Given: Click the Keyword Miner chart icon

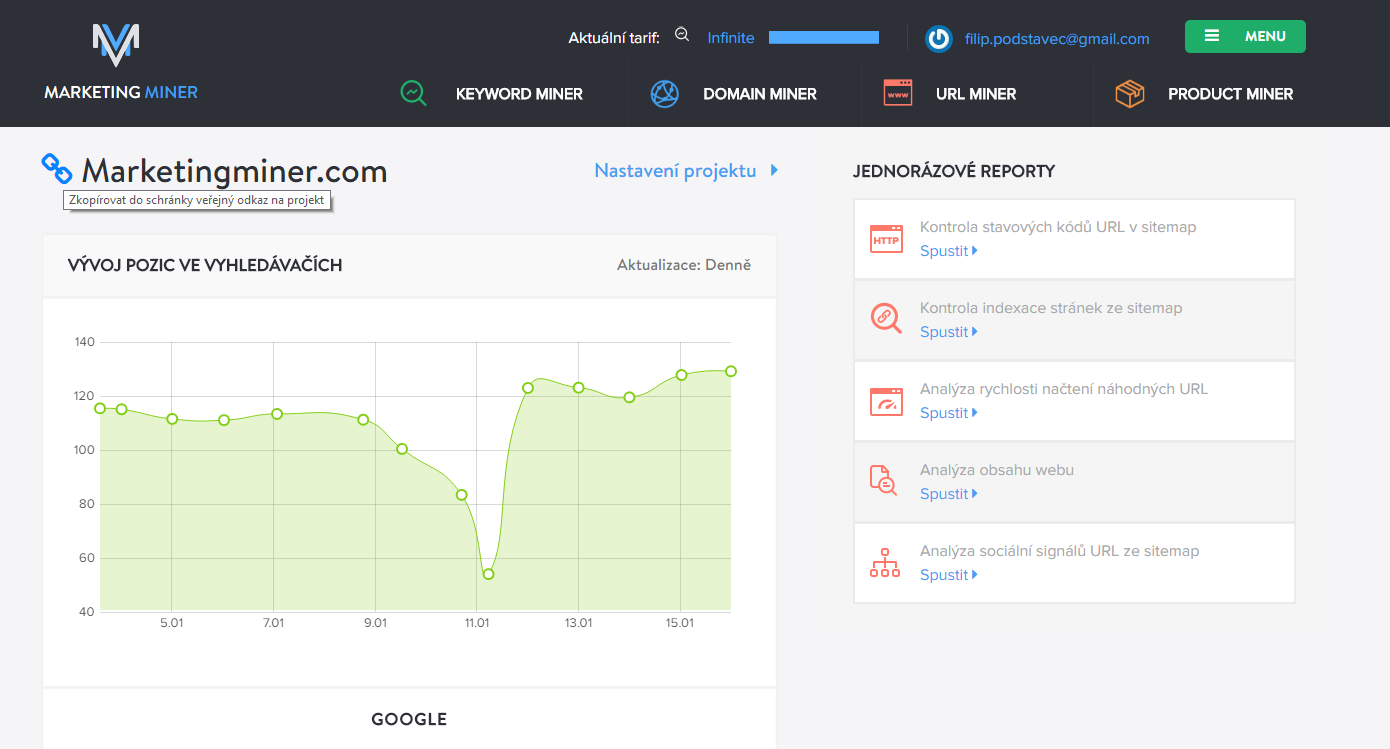Looking at the screenshot, I should click(413, 94).
